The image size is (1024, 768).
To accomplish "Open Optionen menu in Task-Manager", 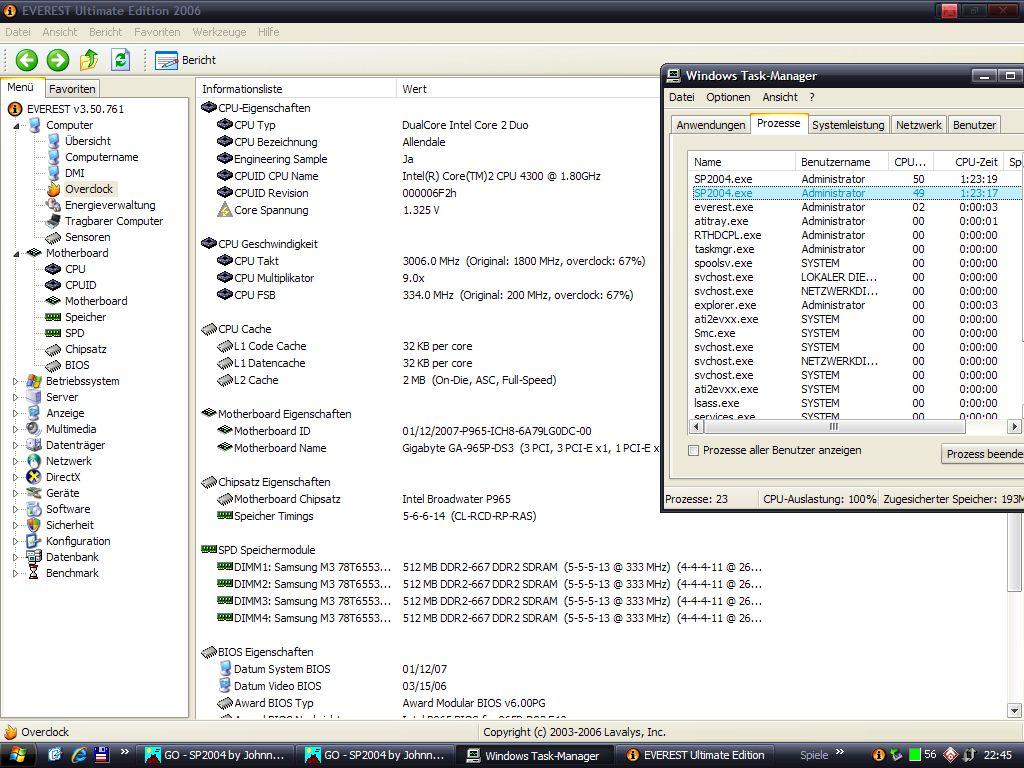I will (728, 97).
